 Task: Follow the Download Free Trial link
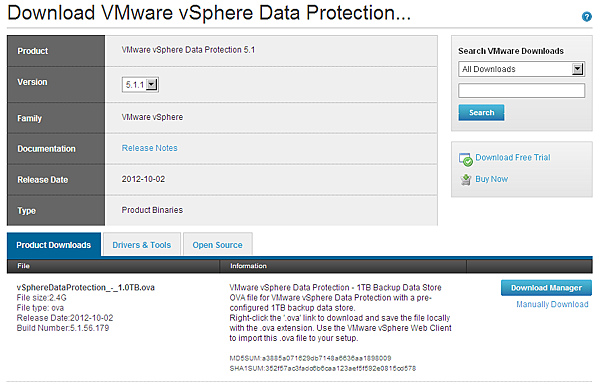512,158
